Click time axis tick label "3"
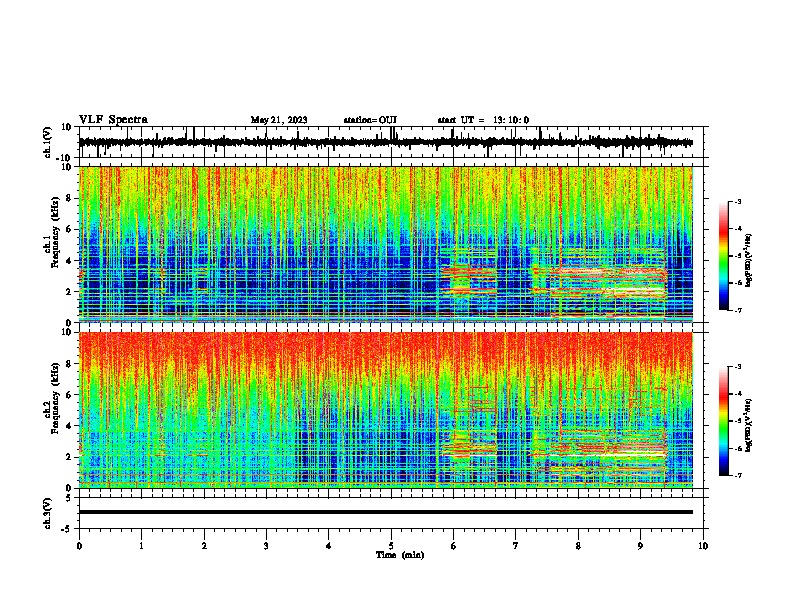Viewport: 792px width, 612px height. pos(266,546)
